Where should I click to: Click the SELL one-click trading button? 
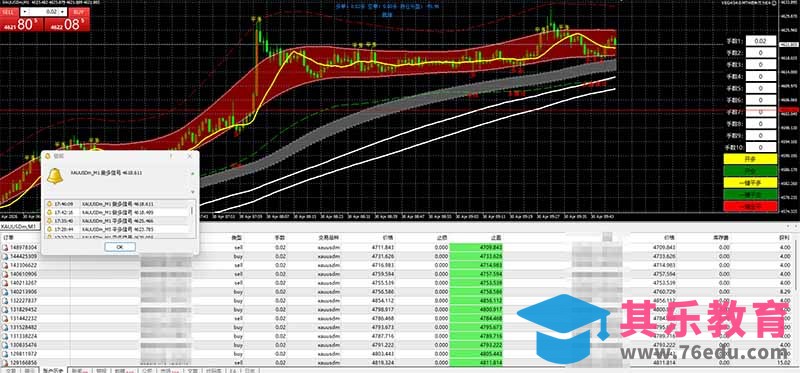click(10, 11)
